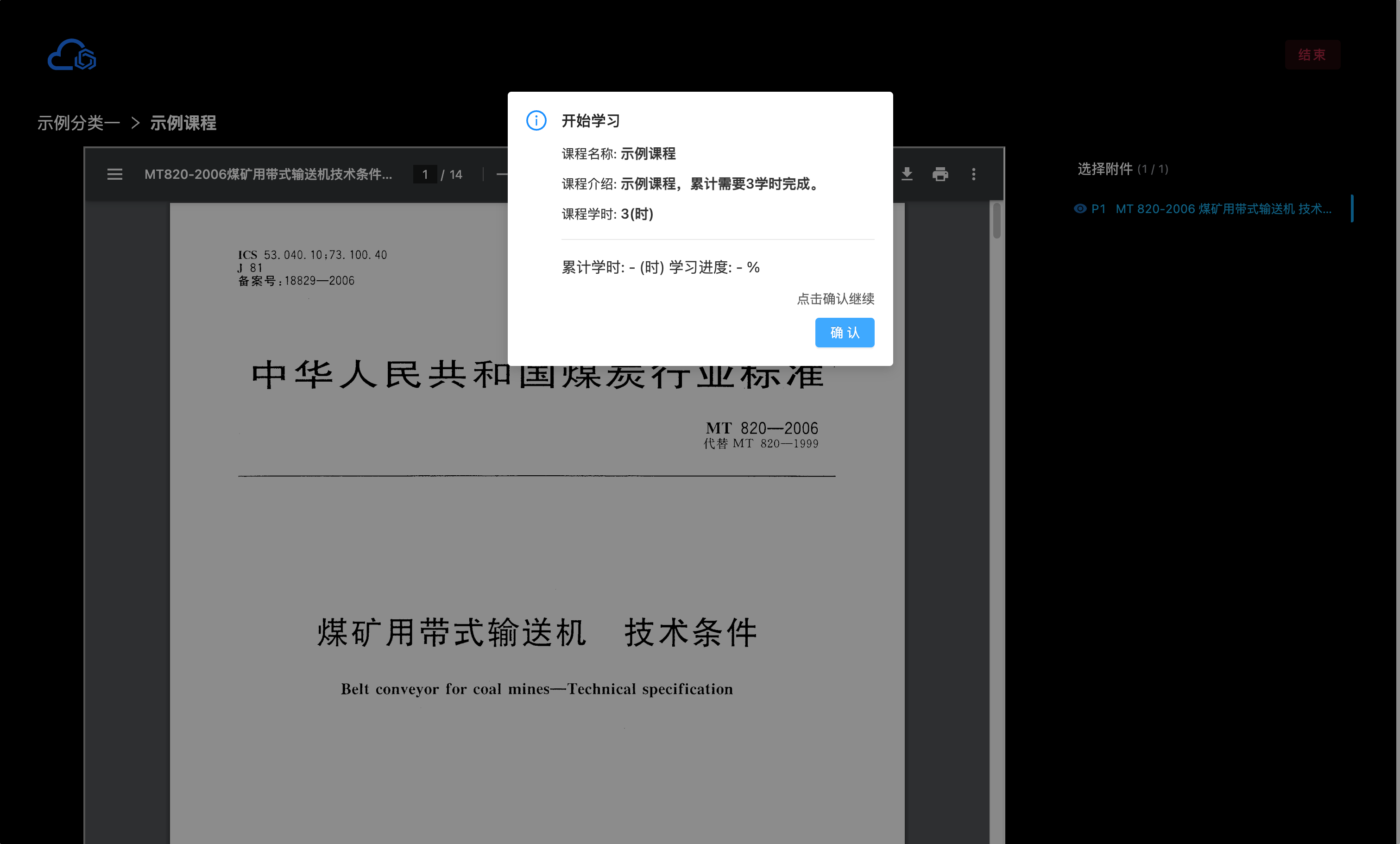This screenshot has width=1400, height=844.
Task: Open the 示例分类一 breadcrumb link
Action: [x=78, y=123]
